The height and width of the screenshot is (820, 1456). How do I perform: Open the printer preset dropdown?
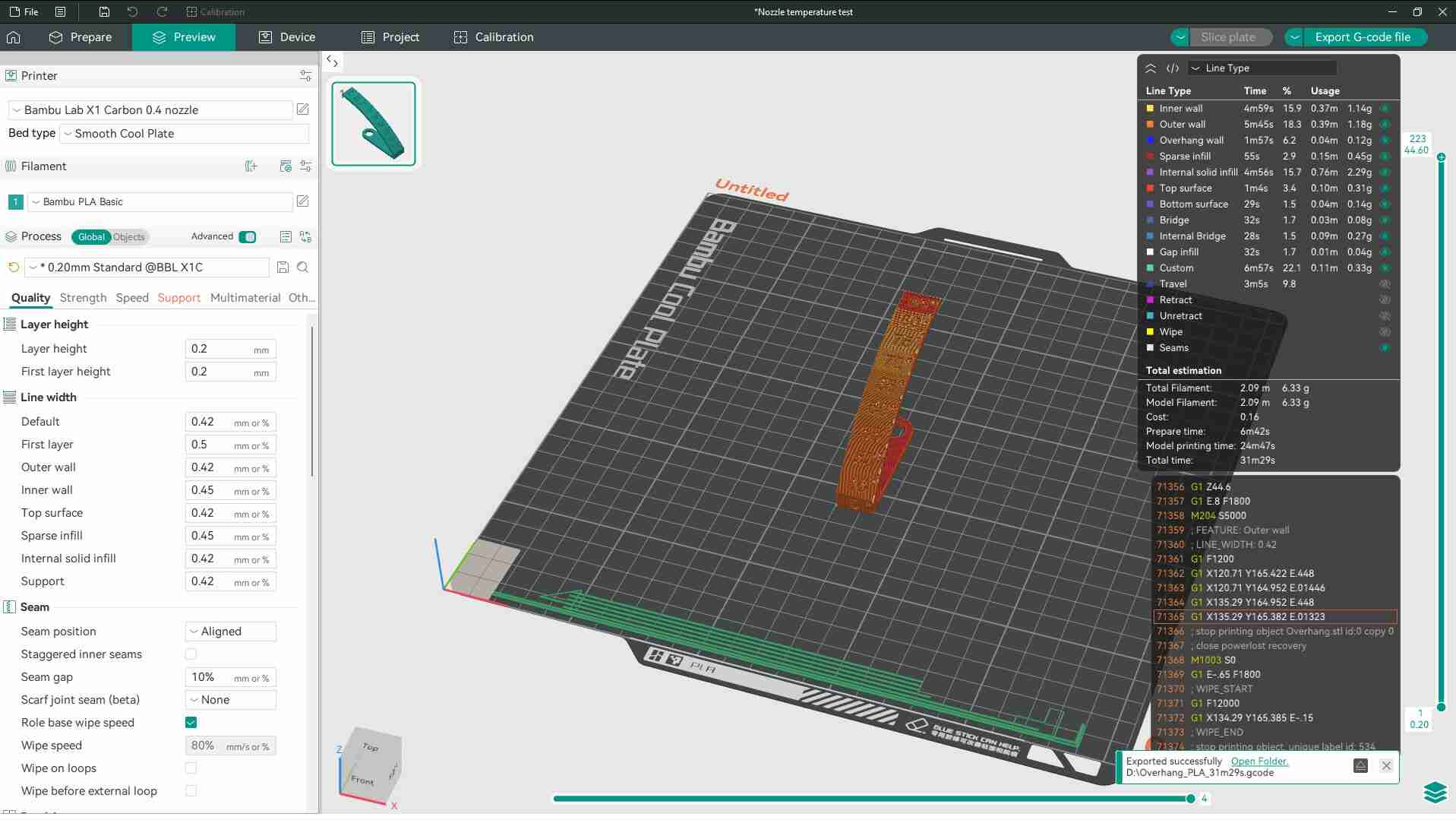pos(150,110)
